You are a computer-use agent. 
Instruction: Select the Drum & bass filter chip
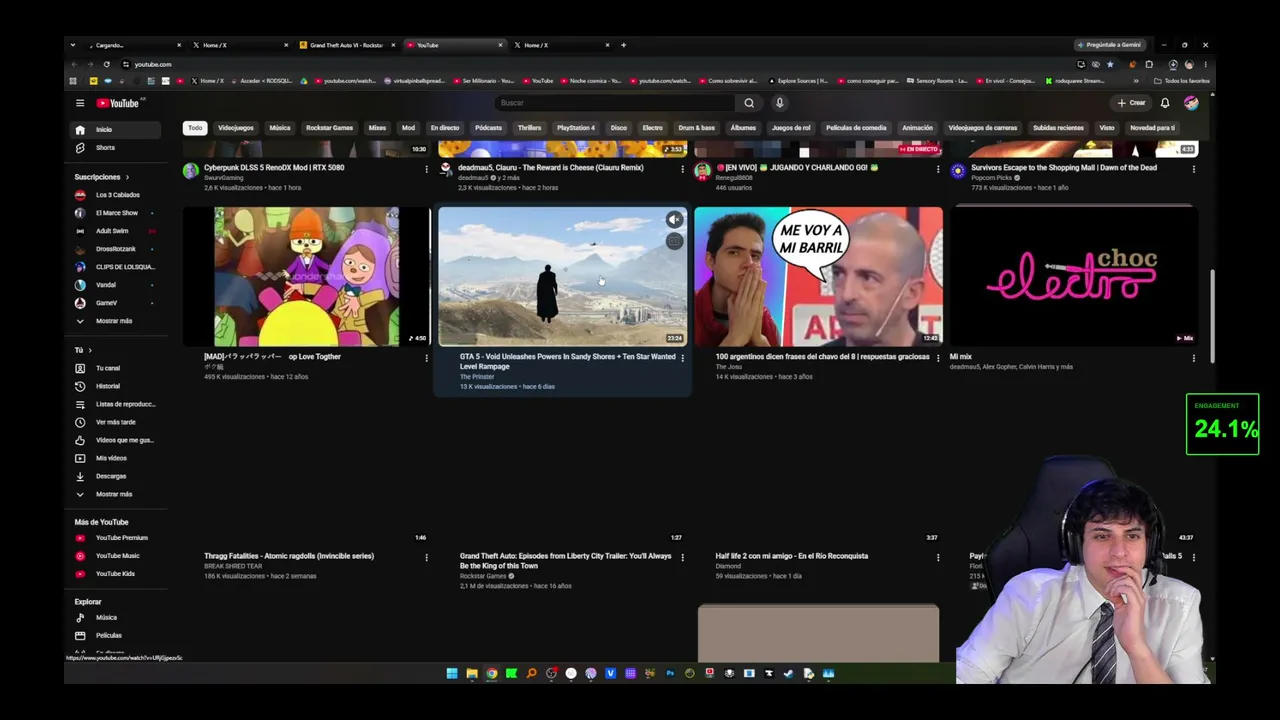tap(697, 128)
